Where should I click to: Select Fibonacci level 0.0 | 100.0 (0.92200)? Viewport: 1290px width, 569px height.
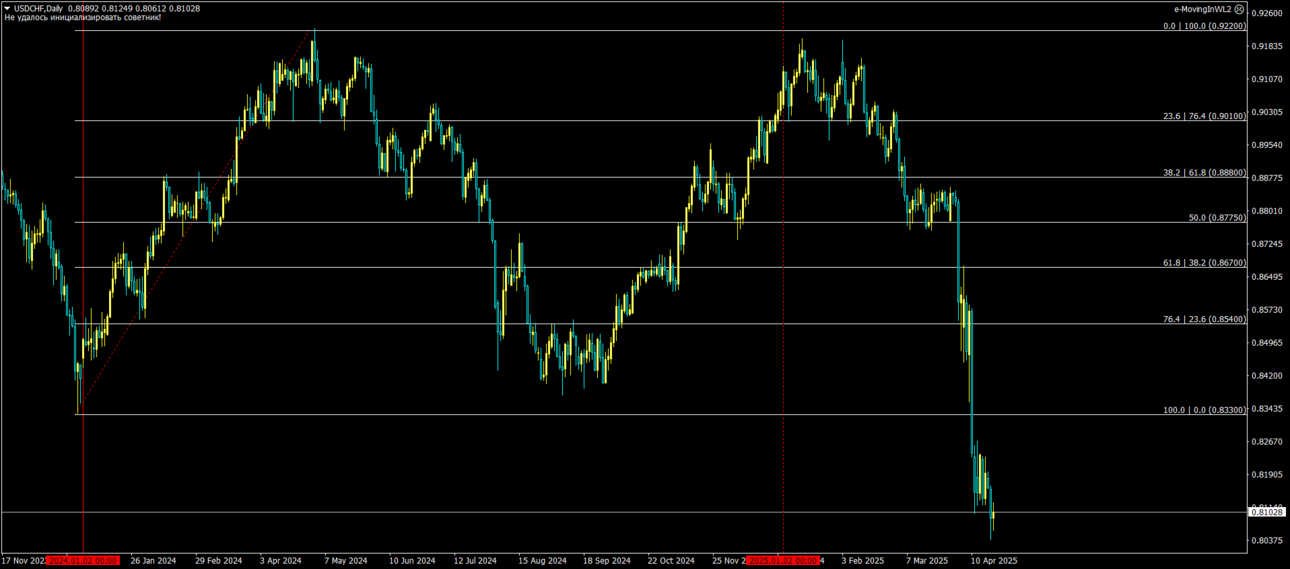(x=1204, y=26)
